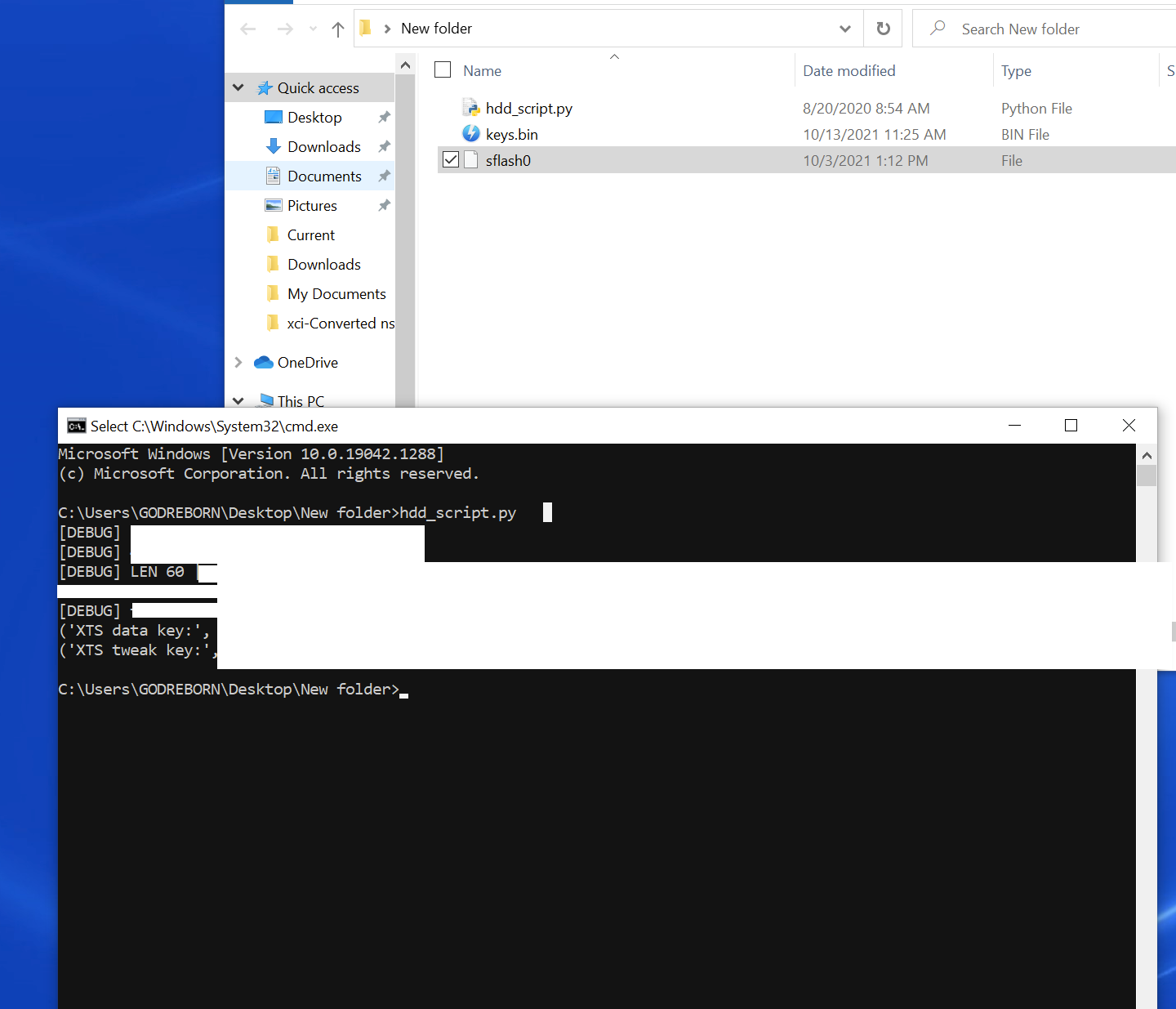The image size is (1176, 1009).
Task: Sort files by the Type column
Action: pyautogui.click(x=1016, y=71)
